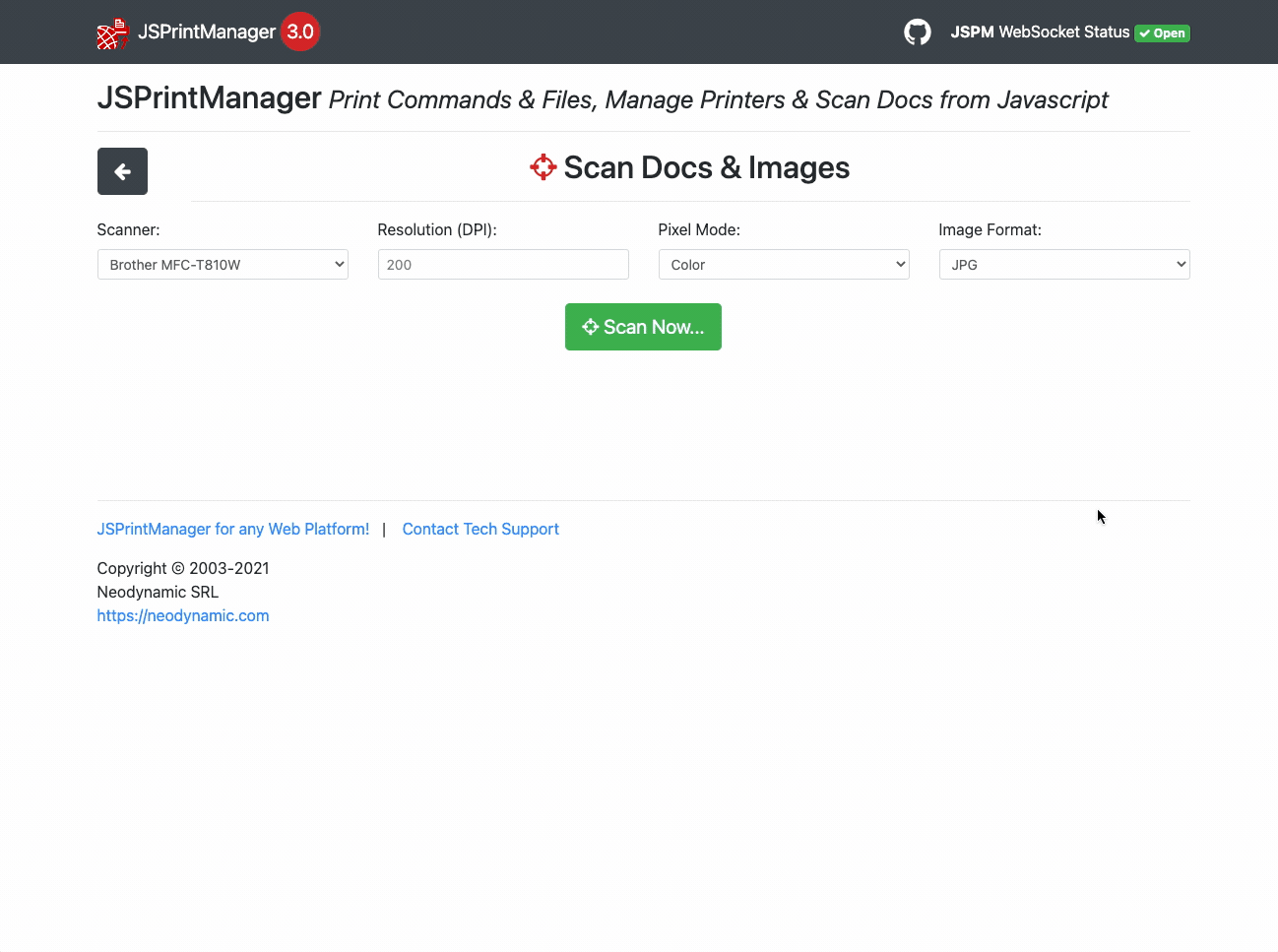This screenshot has width=1278, height=952.
Task: Start scanning with Scan Now button
Action: (x=643, y=327)
